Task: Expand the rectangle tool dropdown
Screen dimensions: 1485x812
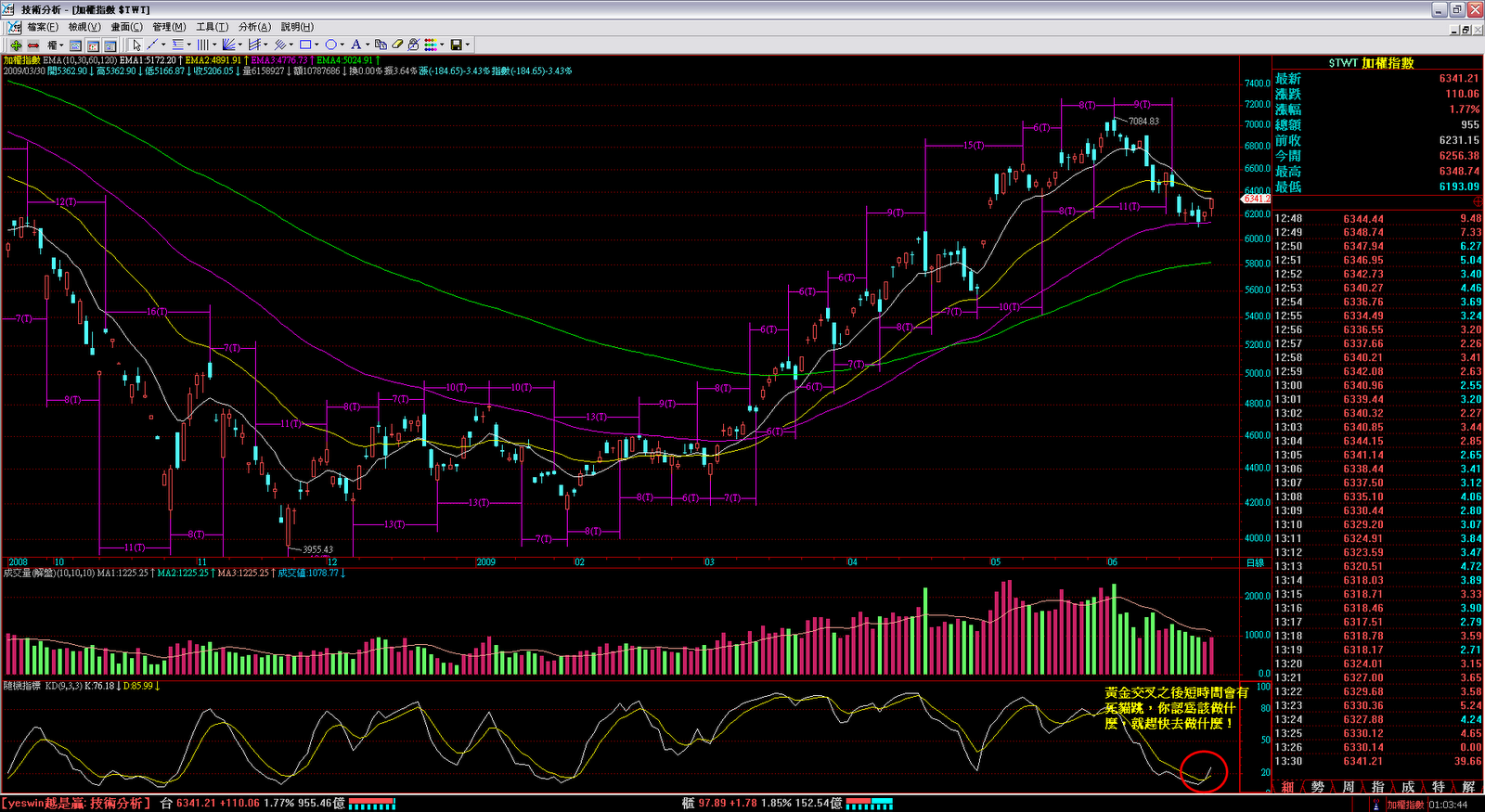Action: [316, 45]
